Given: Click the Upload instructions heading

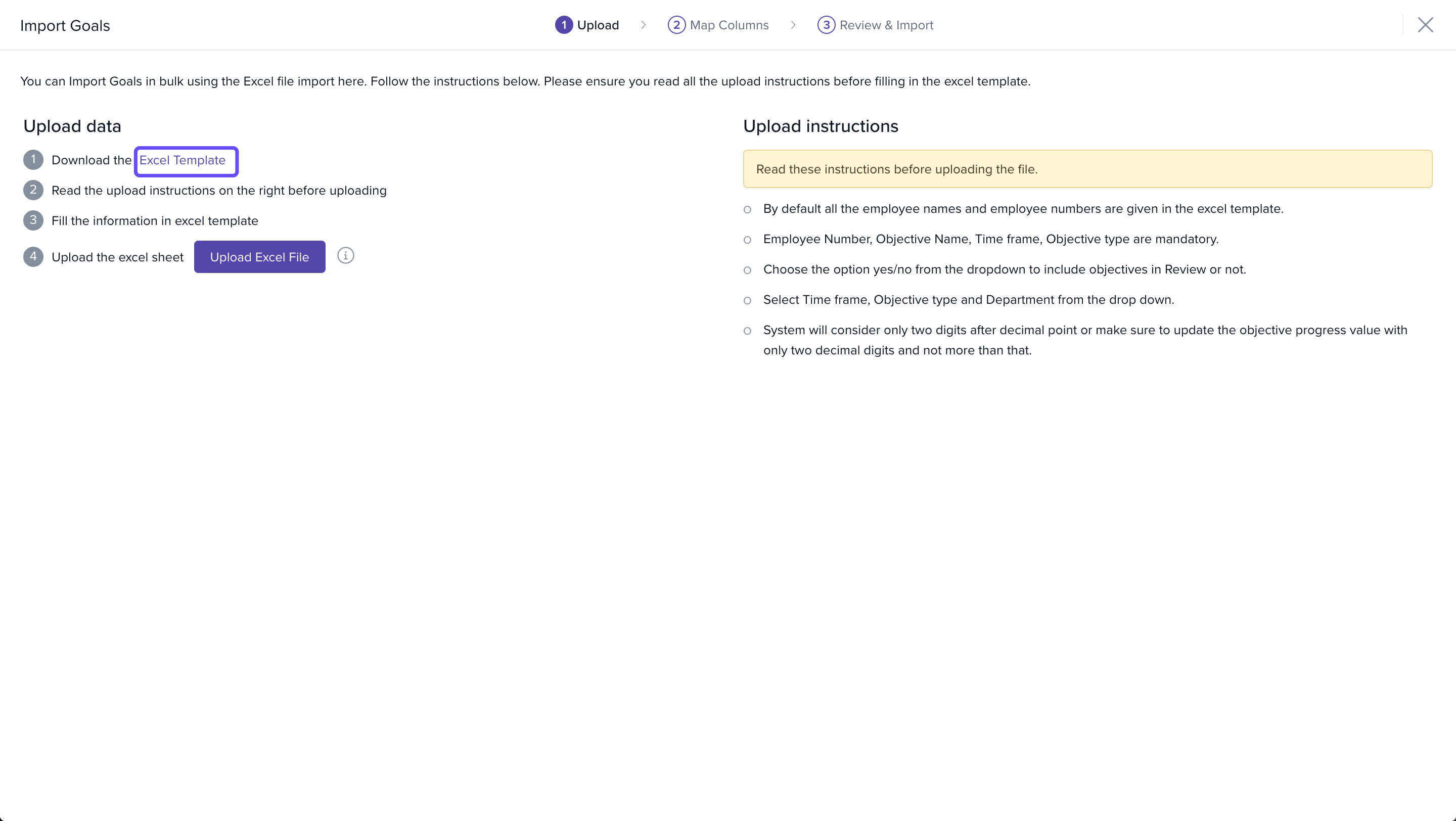Looking at the screenshot, I should coord(820,126).
